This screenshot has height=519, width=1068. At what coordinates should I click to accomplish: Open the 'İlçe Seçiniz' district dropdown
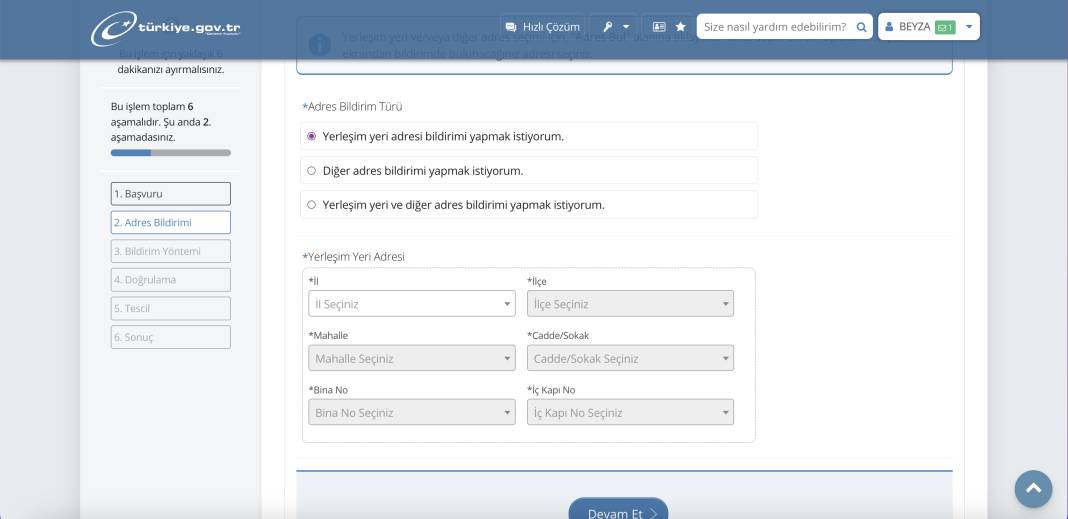630,304
